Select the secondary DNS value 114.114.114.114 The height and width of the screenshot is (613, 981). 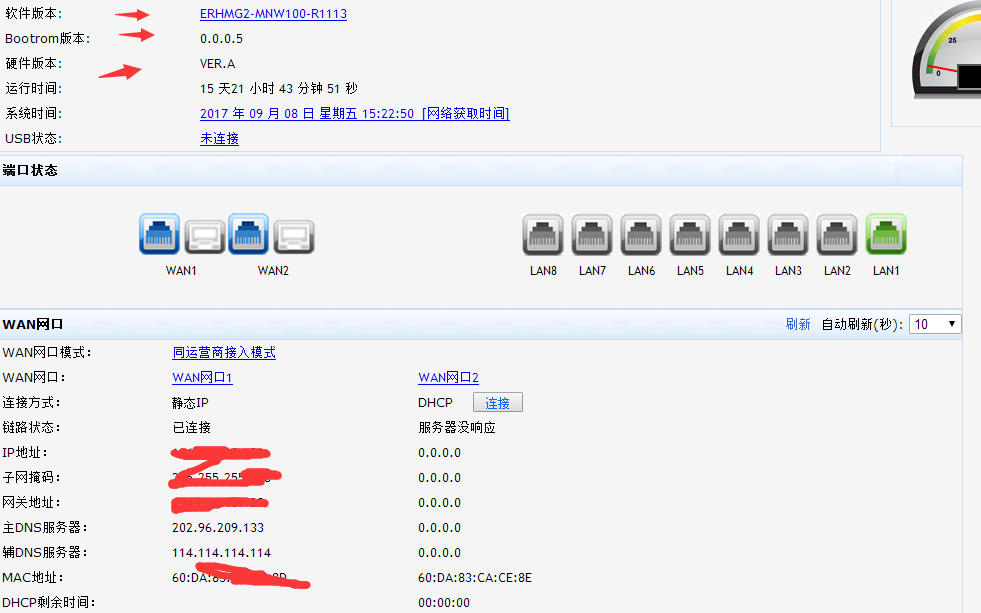point(221,553)
